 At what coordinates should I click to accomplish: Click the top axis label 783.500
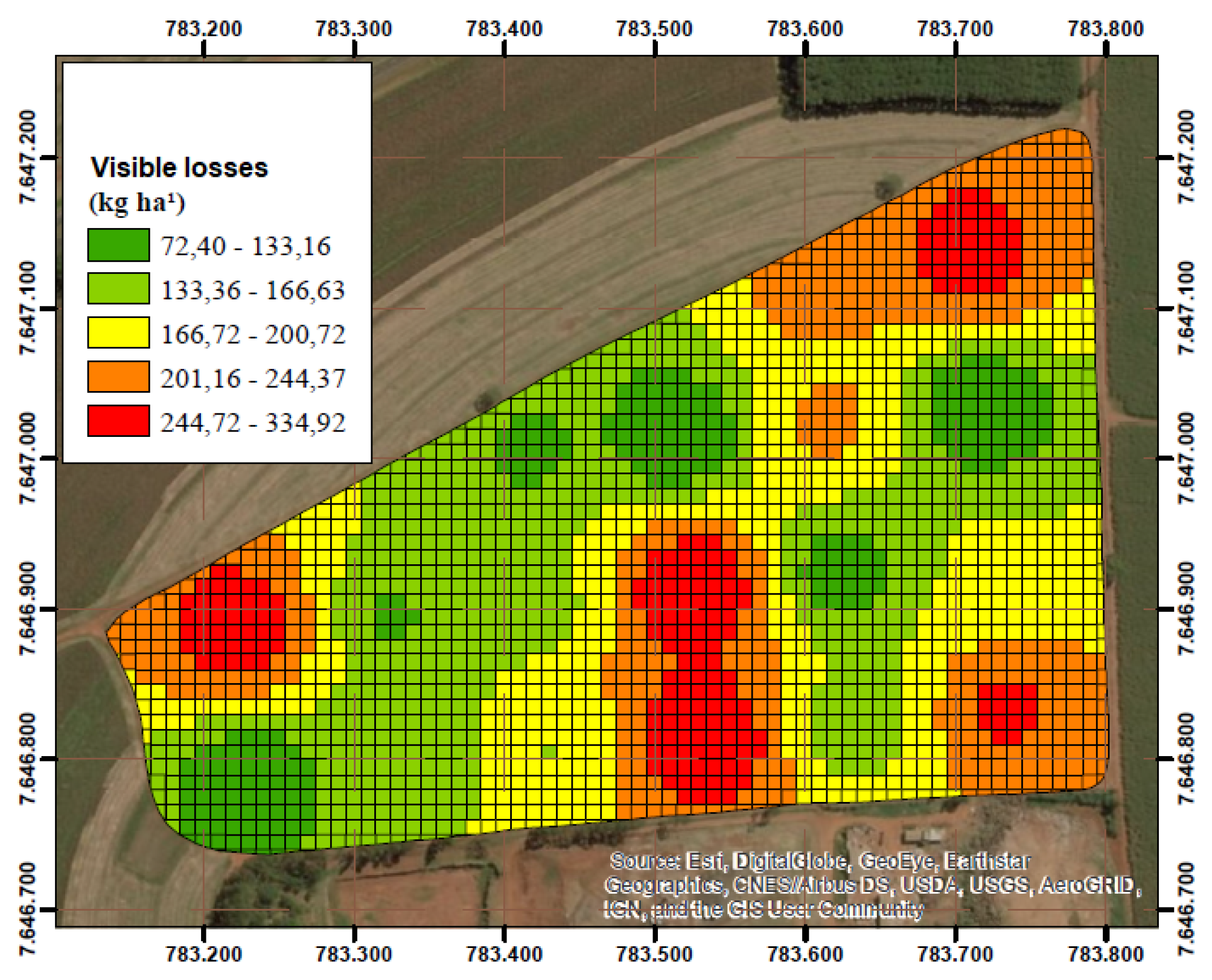click(654, 28)
